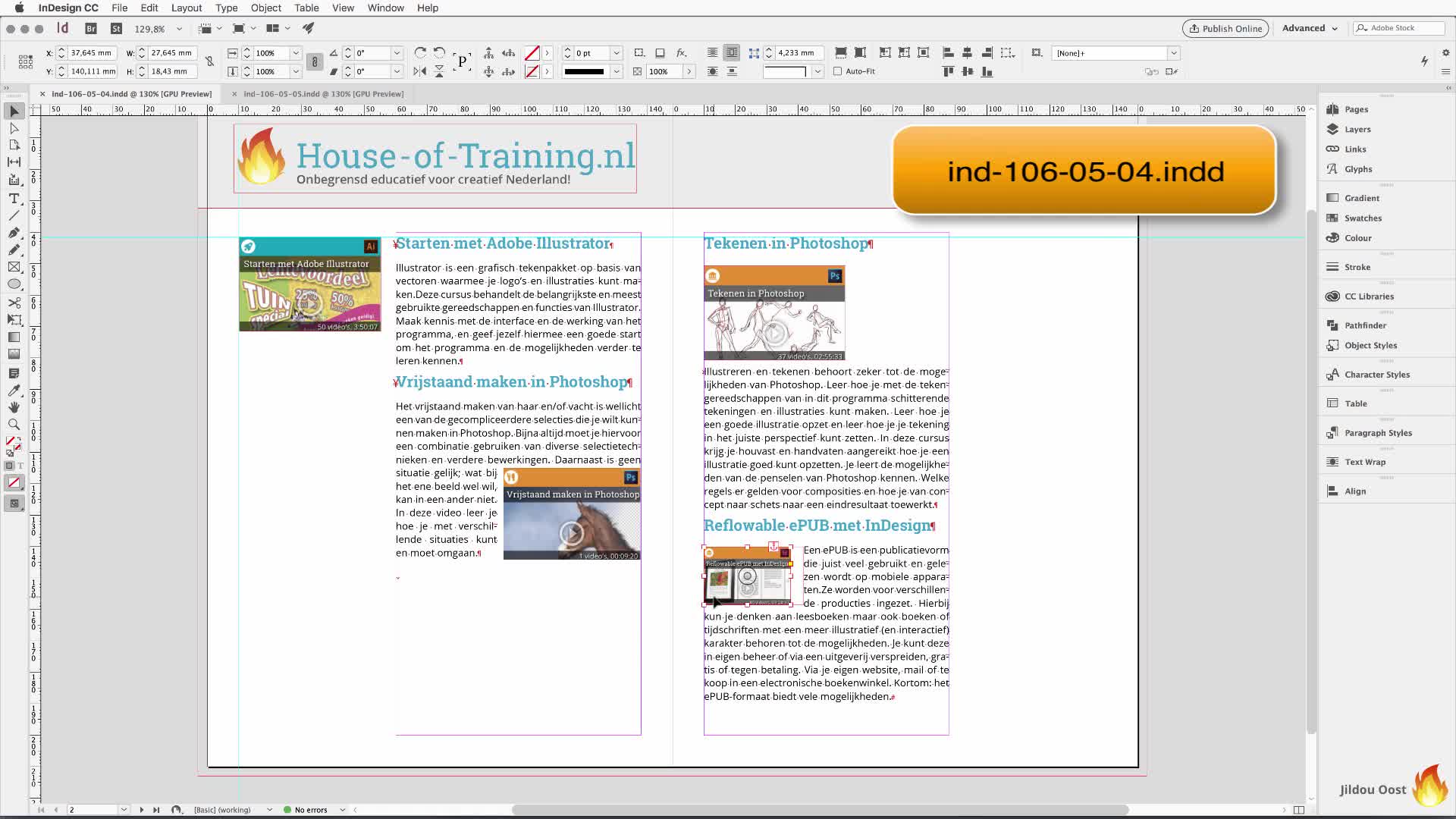Toggle formatting affects text button
The height and width of the screenshot is (819, 1456).
[20, 466]
